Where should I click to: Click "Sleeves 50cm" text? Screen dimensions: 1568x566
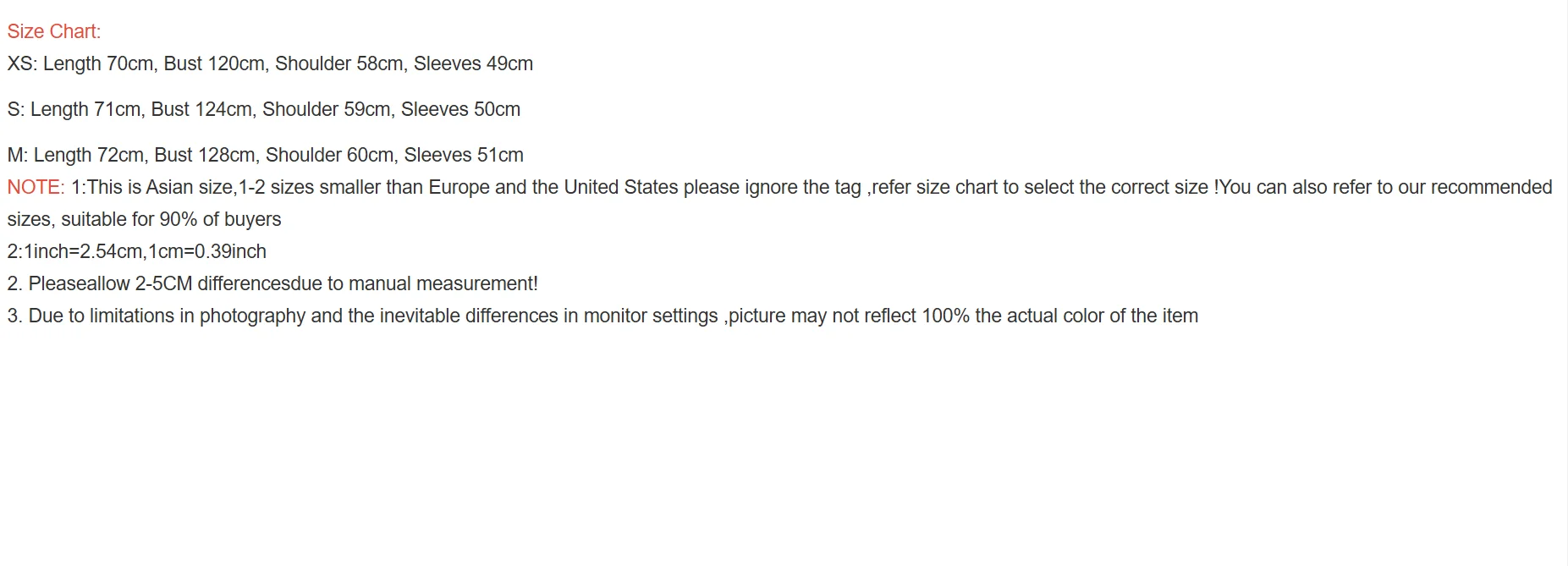pos(460,109)
